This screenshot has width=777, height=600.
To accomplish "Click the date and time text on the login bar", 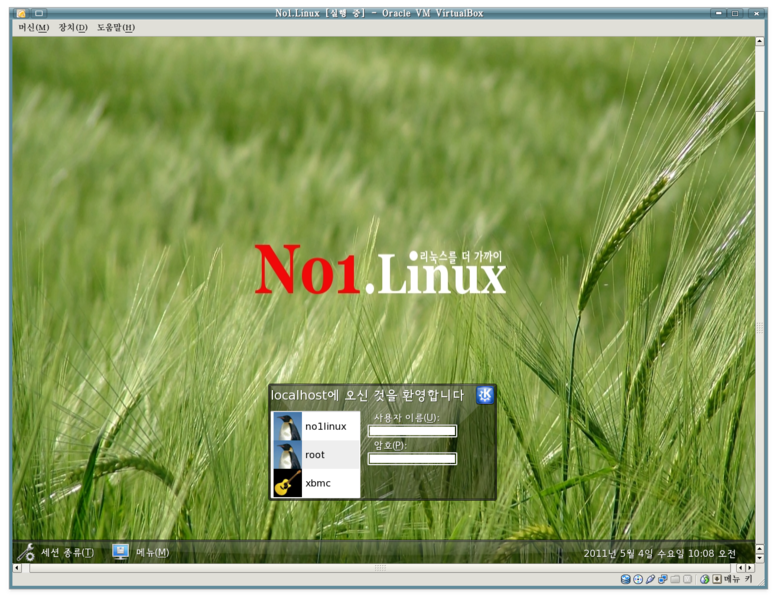I will 660,553.
